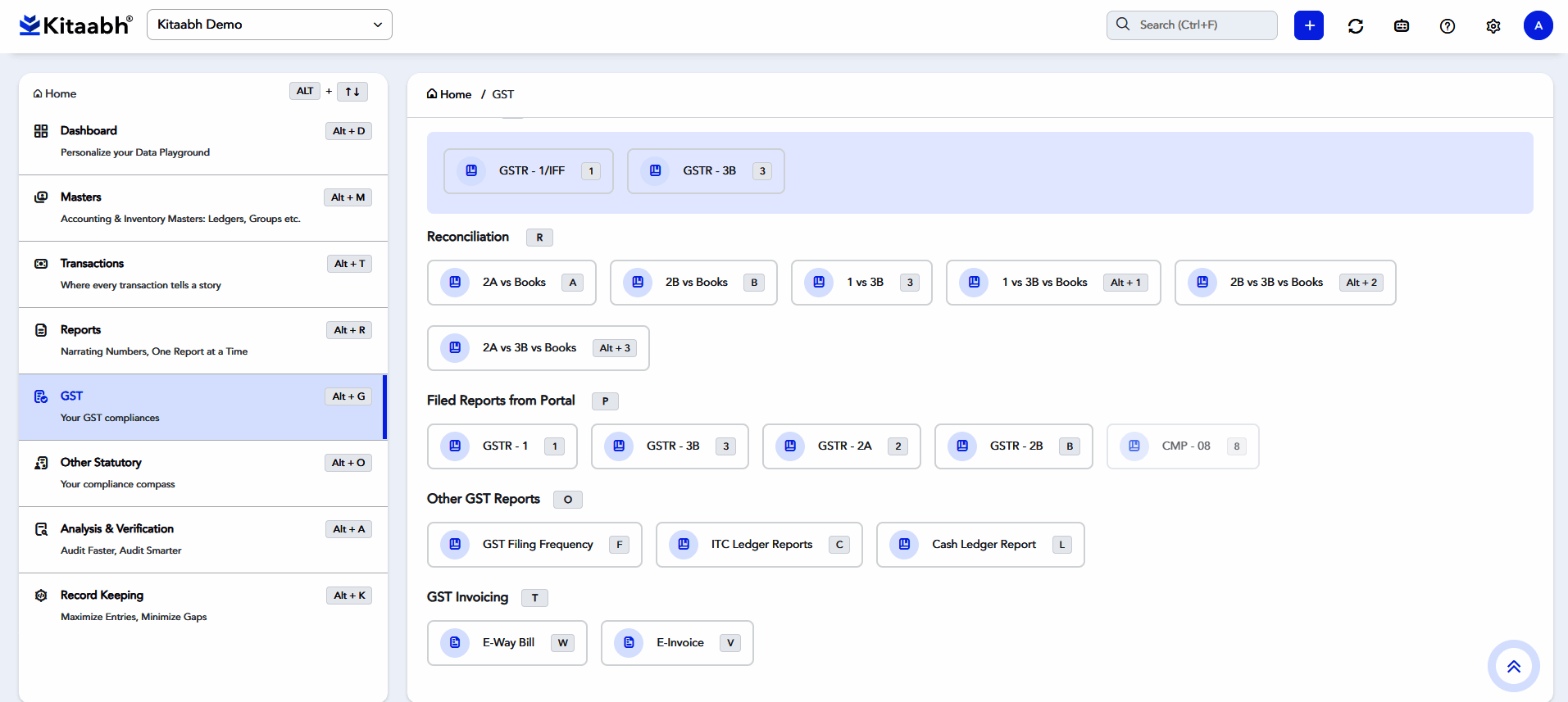This screenshot has height=702, width=1568.
Task: Select Transactions in the sidebar
Action: (x=92, y=264)
